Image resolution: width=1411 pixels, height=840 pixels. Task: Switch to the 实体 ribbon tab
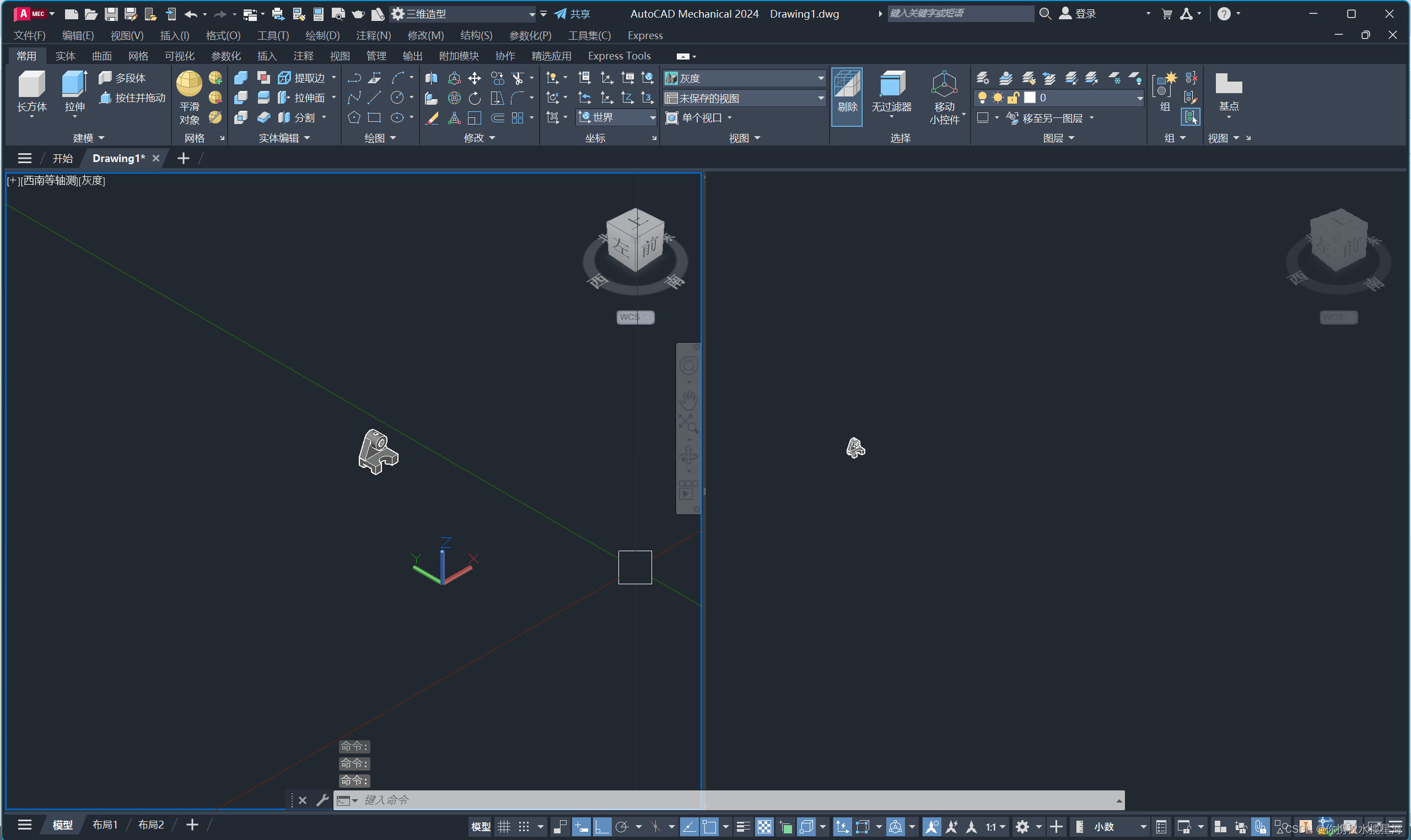click(x=65, y=56)
